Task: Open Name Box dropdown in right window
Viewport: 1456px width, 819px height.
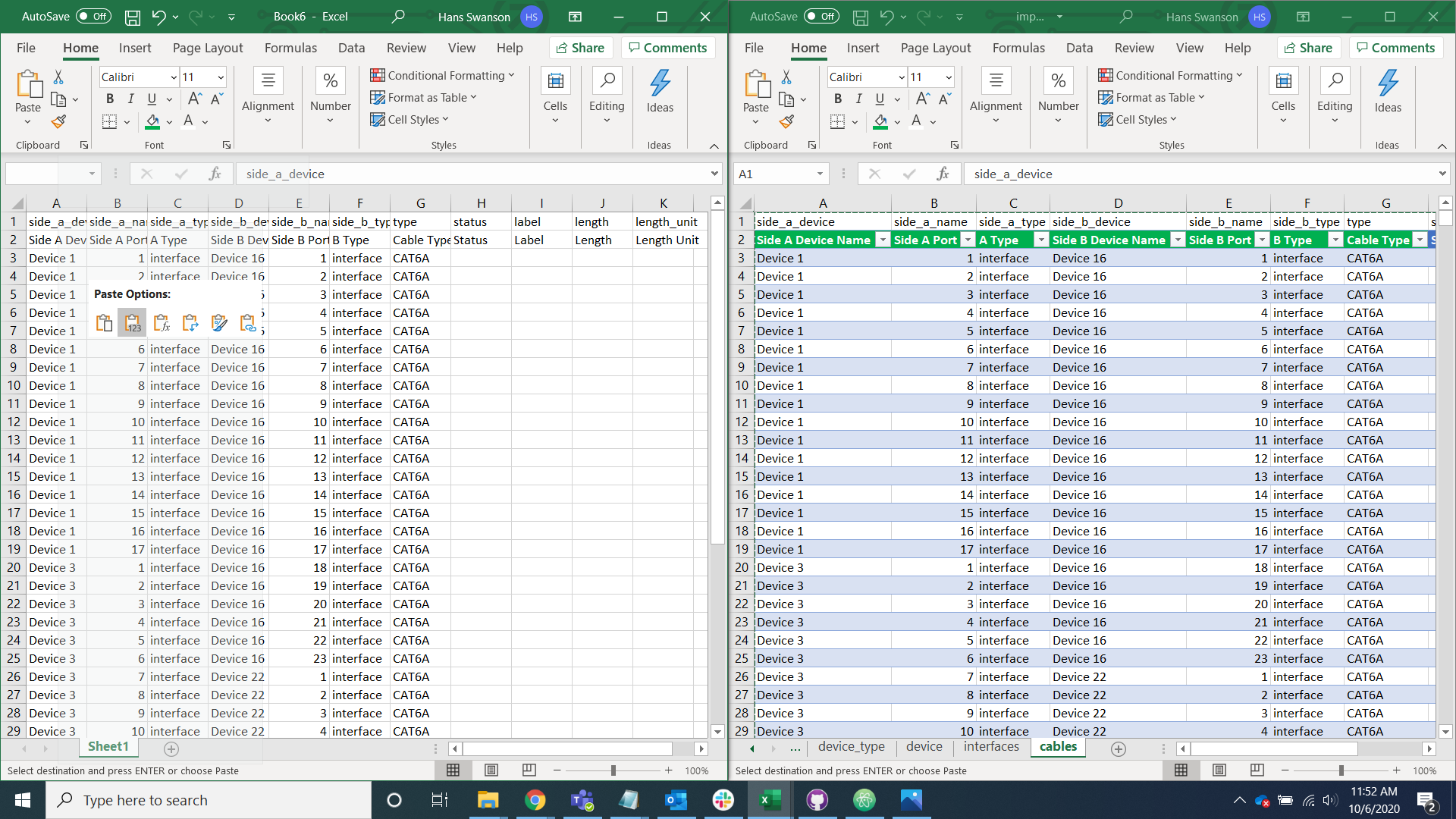Action: click(820, 174)
